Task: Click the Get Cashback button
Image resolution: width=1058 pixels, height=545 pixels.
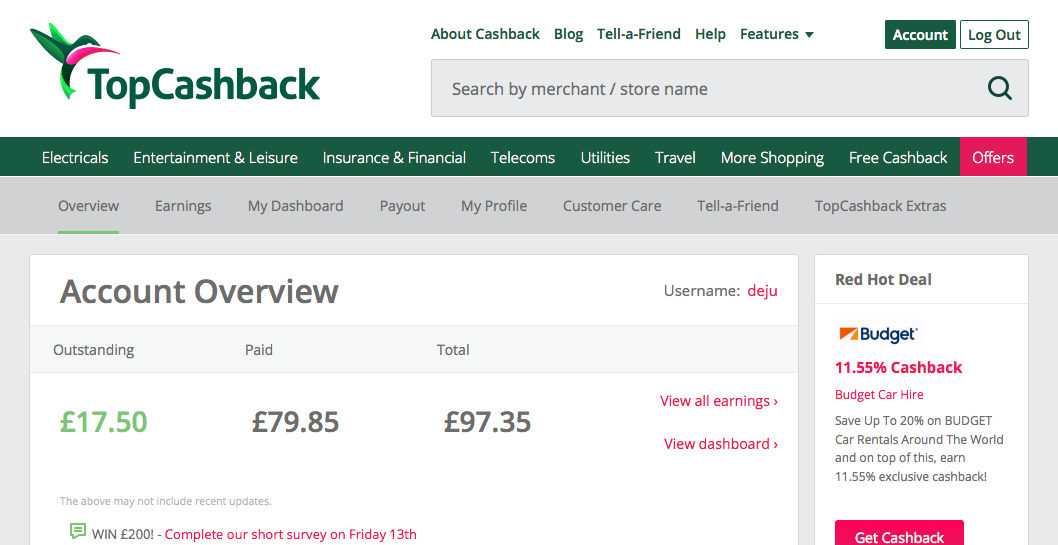Action: pos(899,533)
